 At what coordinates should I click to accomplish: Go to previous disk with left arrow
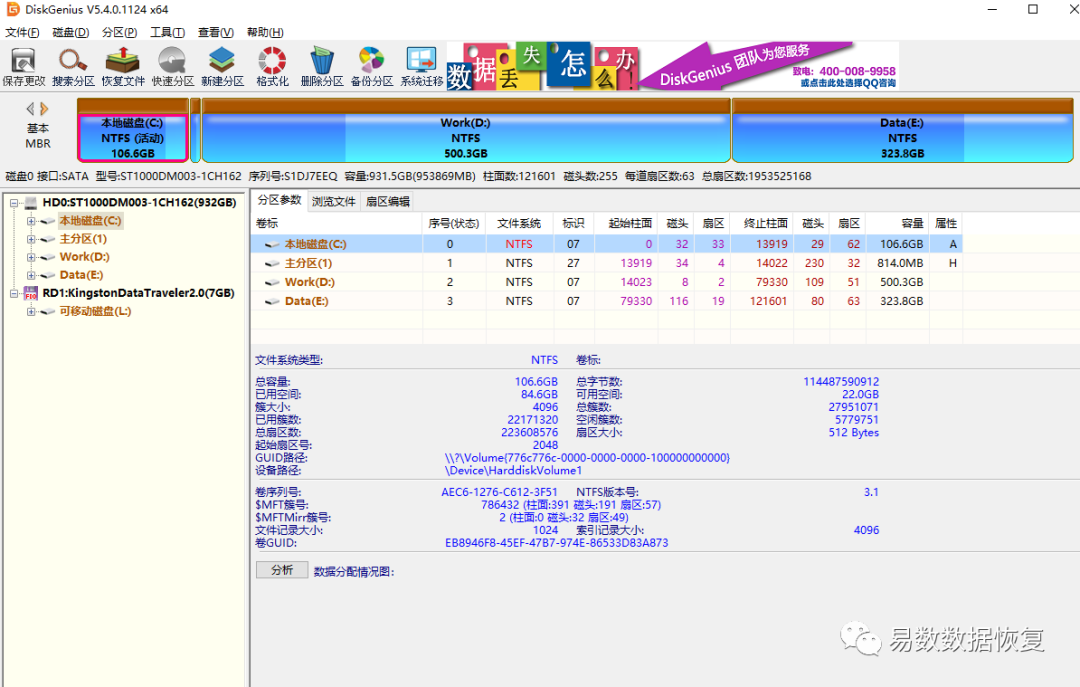point(30,109)
